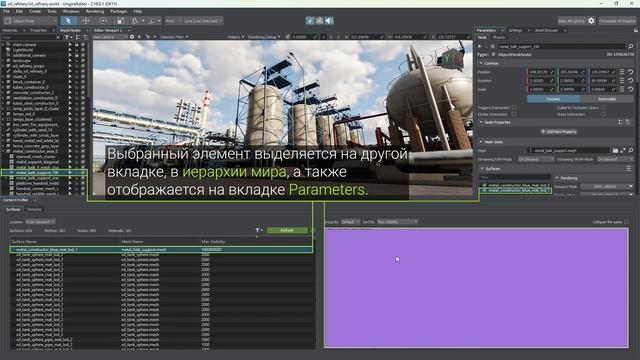Image resolution: width=640 pixels, height=360 pixels.
Task: Activate the Rotate manipulator tool
Action: 103,20
